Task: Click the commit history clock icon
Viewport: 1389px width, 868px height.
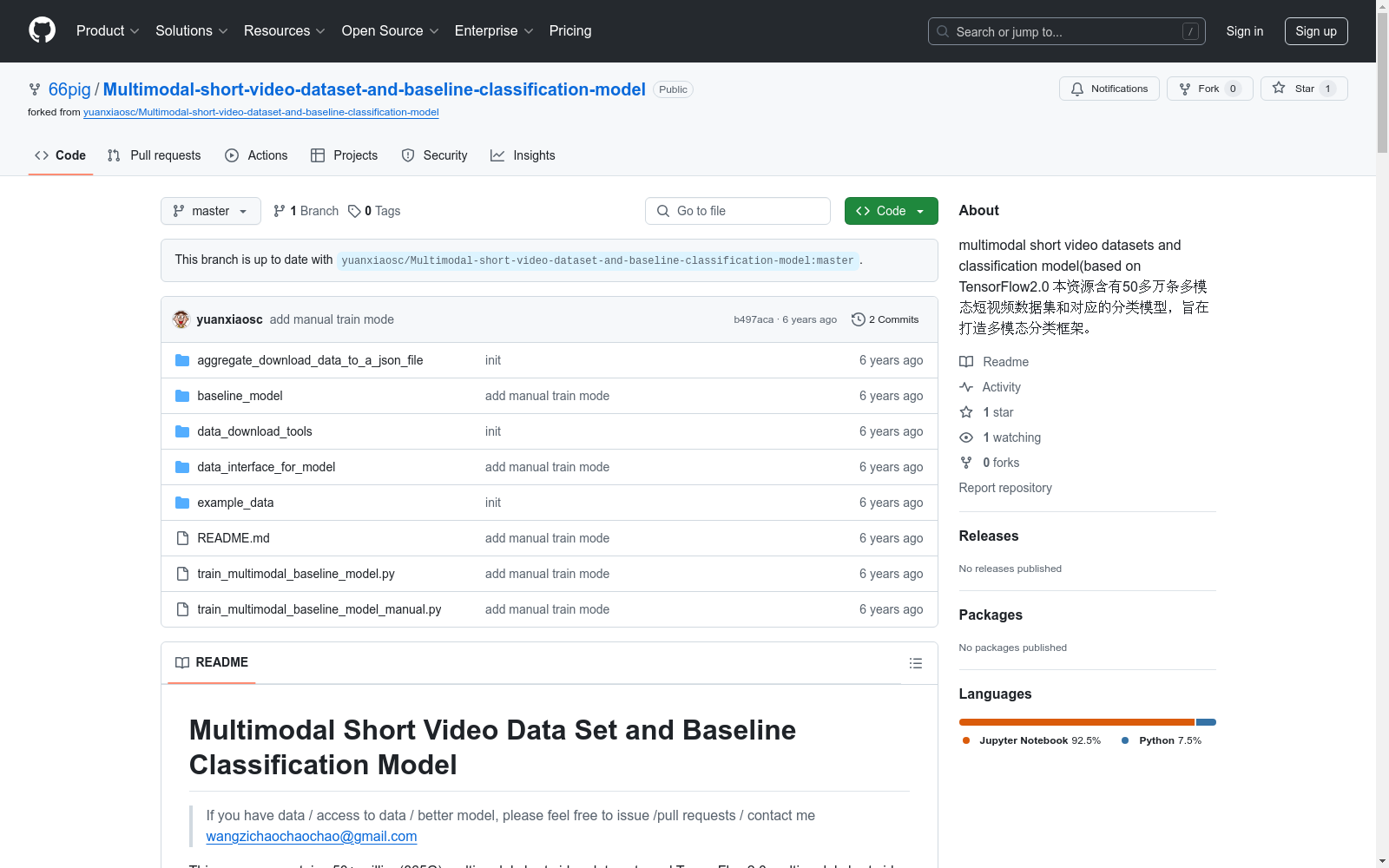Action: pos(858,319)
